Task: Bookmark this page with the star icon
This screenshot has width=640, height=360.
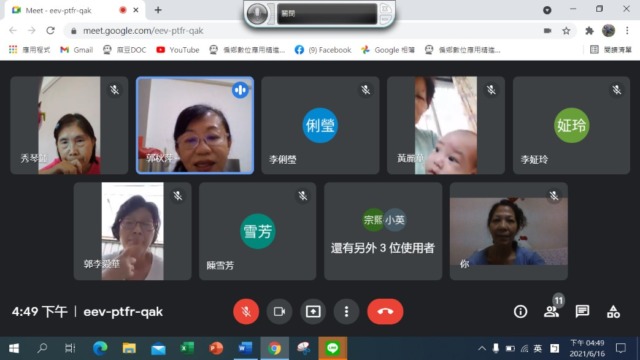Action: click(x=566, y=31)
